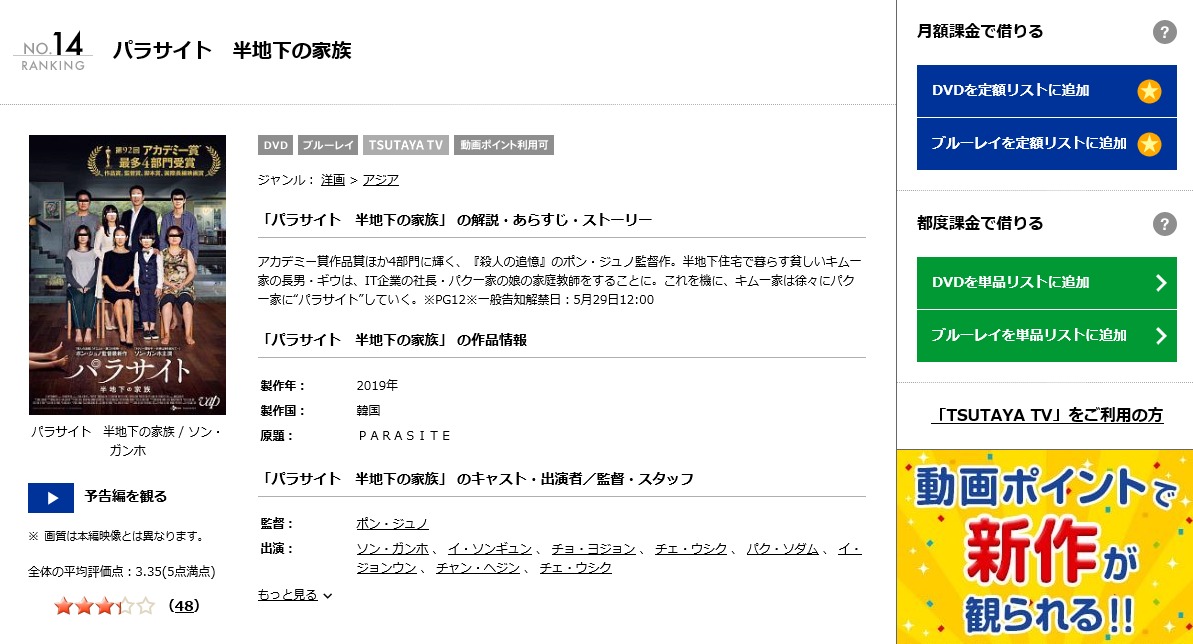Open cast member イ・ソンギュン link

pos(489,549)
